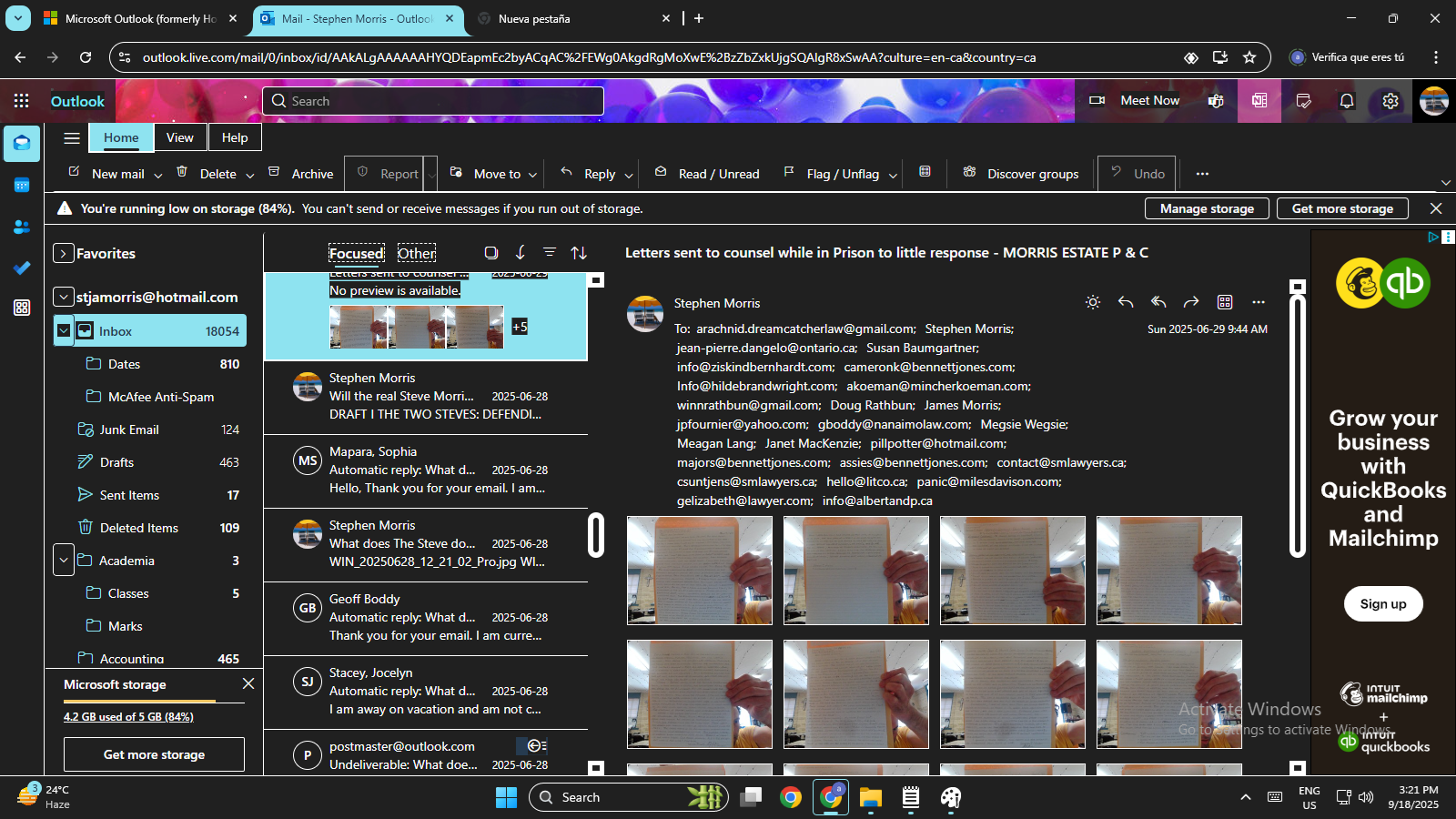Click the Manage storage button
Viewport: 1456px width, 819px height.
pyautogui.click(x=1207, y=208)
